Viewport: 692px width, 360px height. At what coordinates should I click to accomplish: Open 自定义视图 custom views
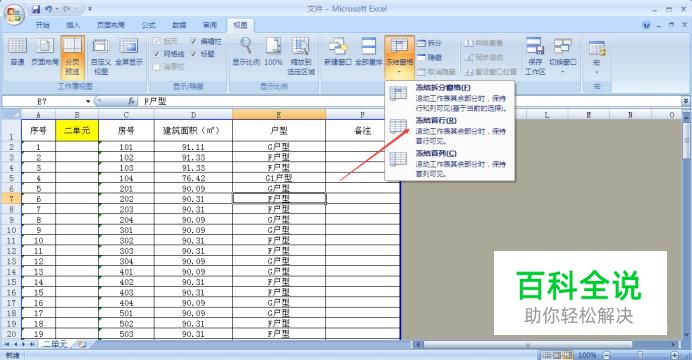(x=101, y=56)
